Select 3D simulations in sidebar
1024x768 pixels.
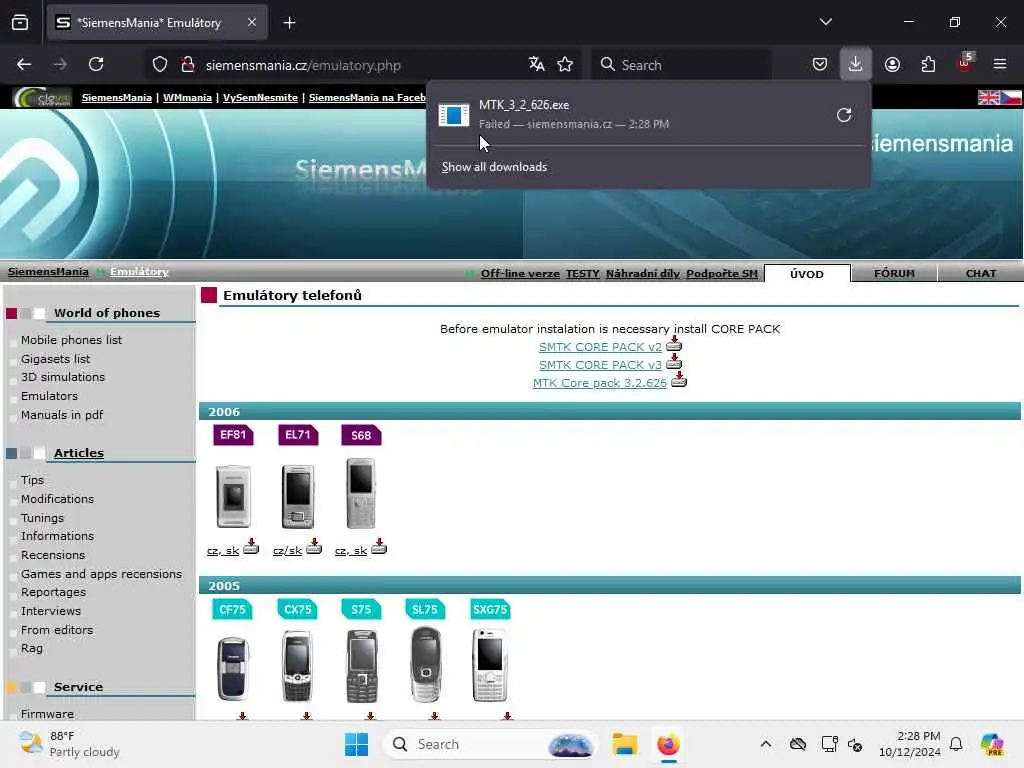[x=63, y=377]
